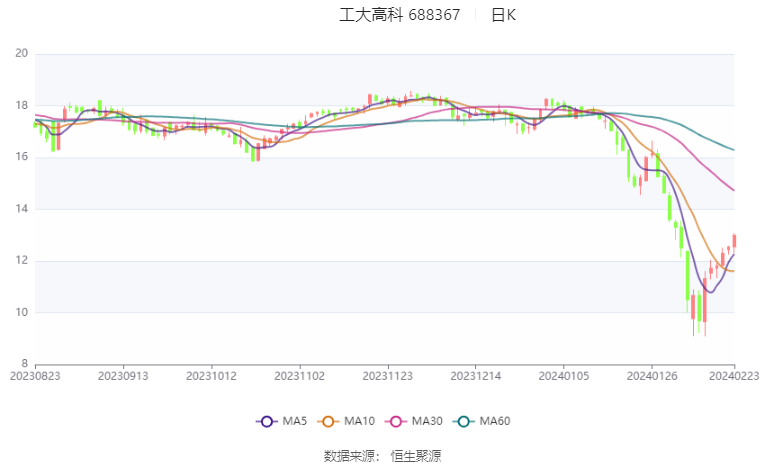Screen dimensions: 765x465
Task: Click the data source text 数据来源：恒生聚源
Action: coord(382,456)
